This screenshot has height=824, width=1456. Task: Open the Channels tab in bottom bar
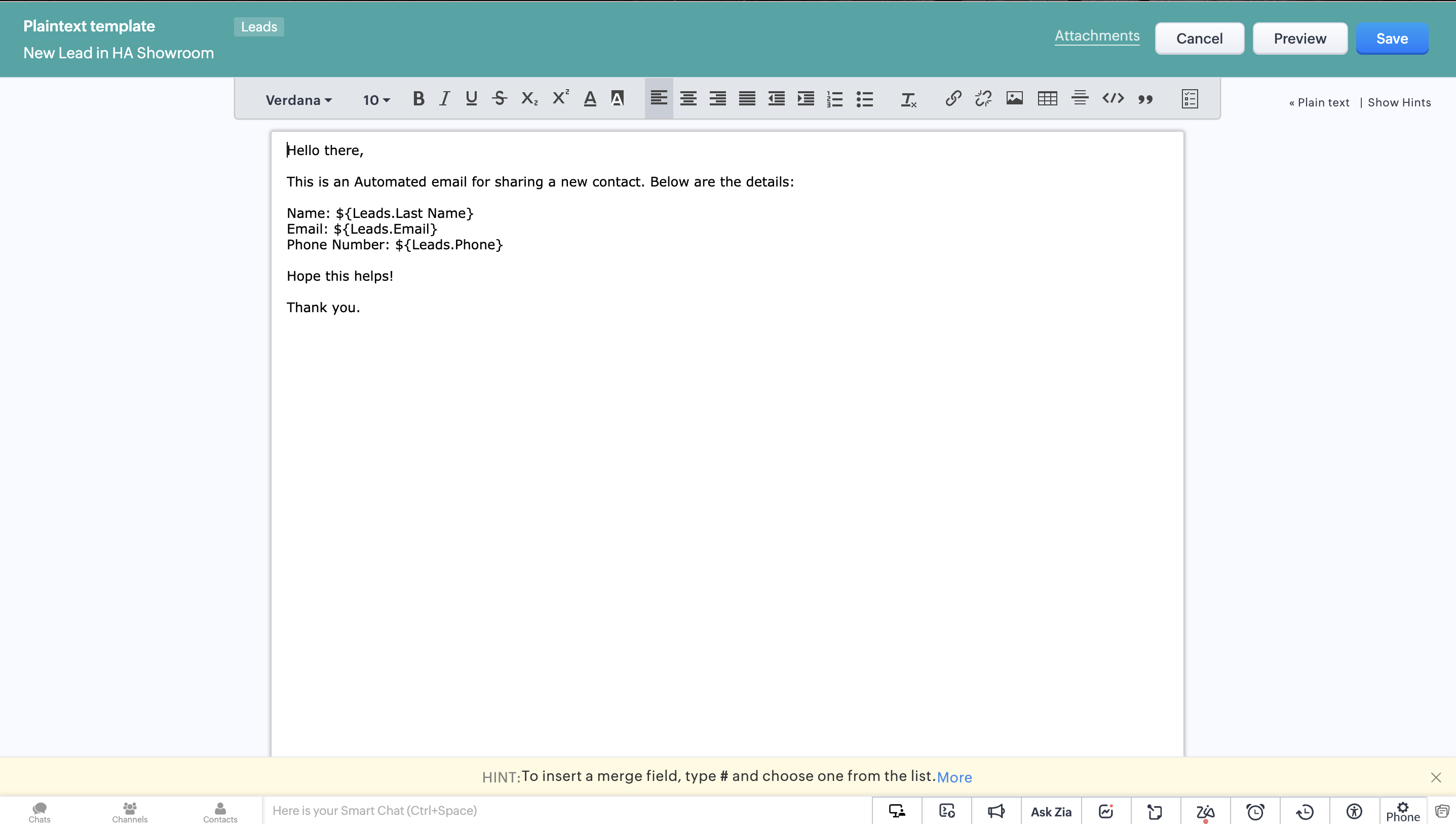[x=130, y=811]
